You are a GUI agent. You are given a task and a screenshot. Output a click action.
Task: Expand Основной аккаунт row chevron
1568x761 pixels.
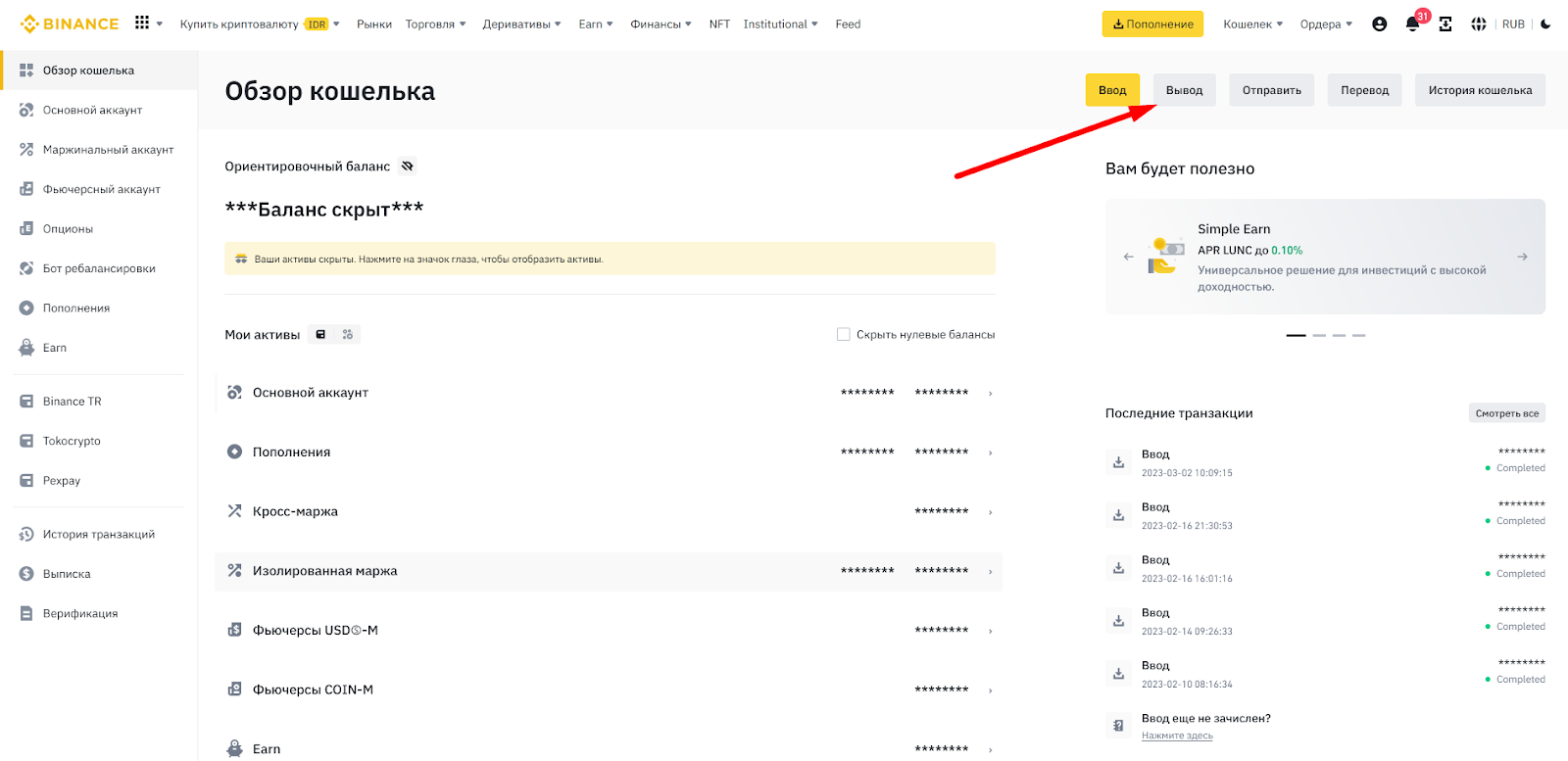click(991, 394)
